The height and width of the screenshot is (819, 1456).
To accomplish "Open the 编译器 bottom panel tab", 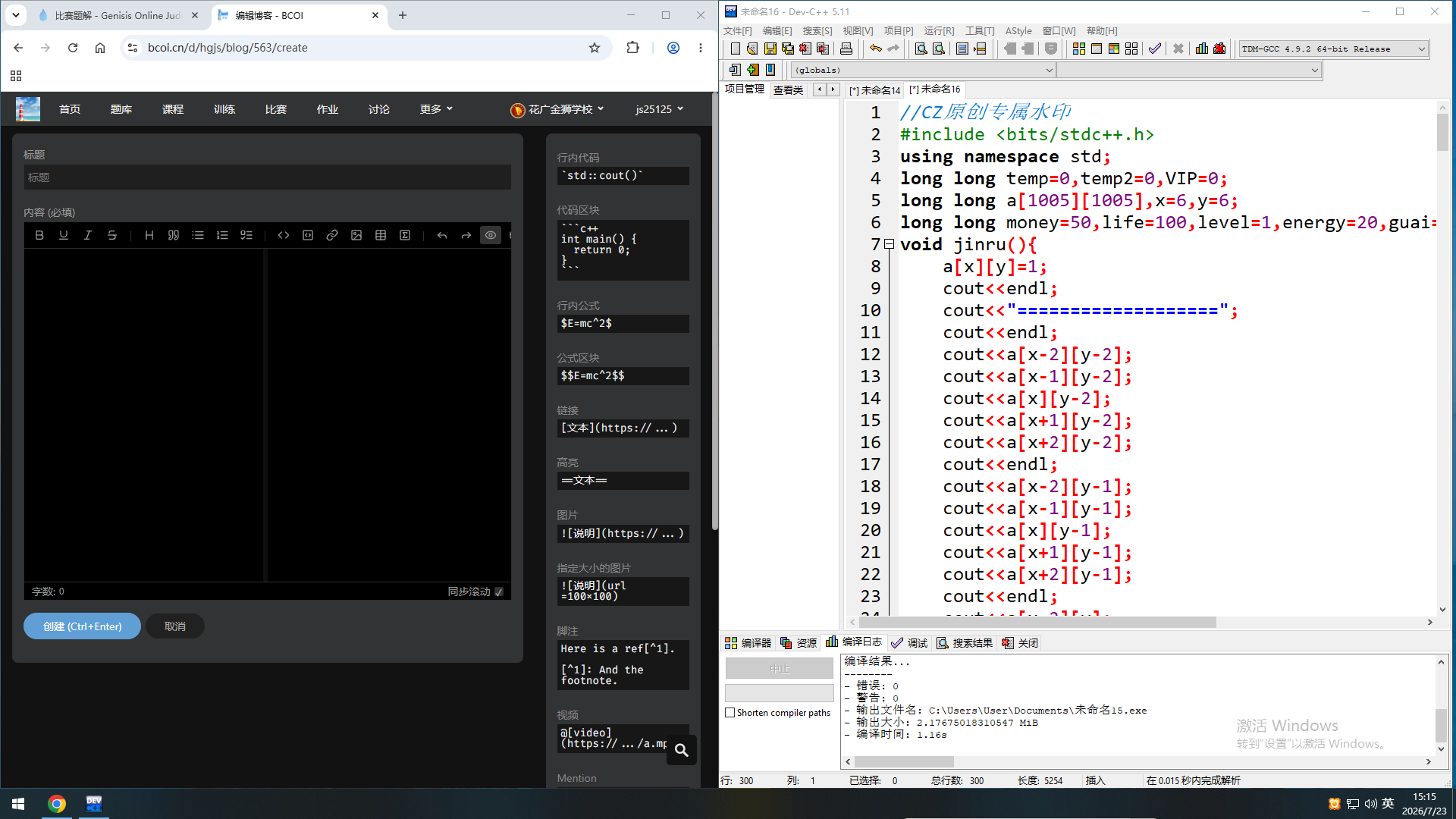I will (x=748, y=643).
